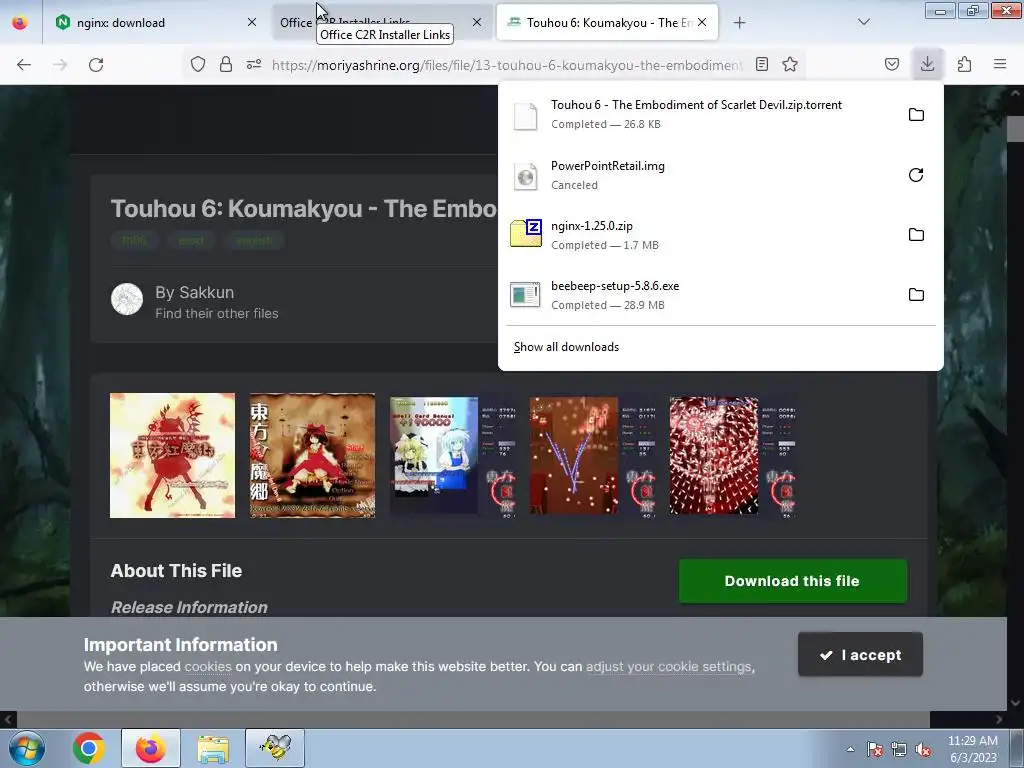The width and height of the screenshot is (1024, 768).
Task: Bookmark this page with the star
Action: pos(790,64)
